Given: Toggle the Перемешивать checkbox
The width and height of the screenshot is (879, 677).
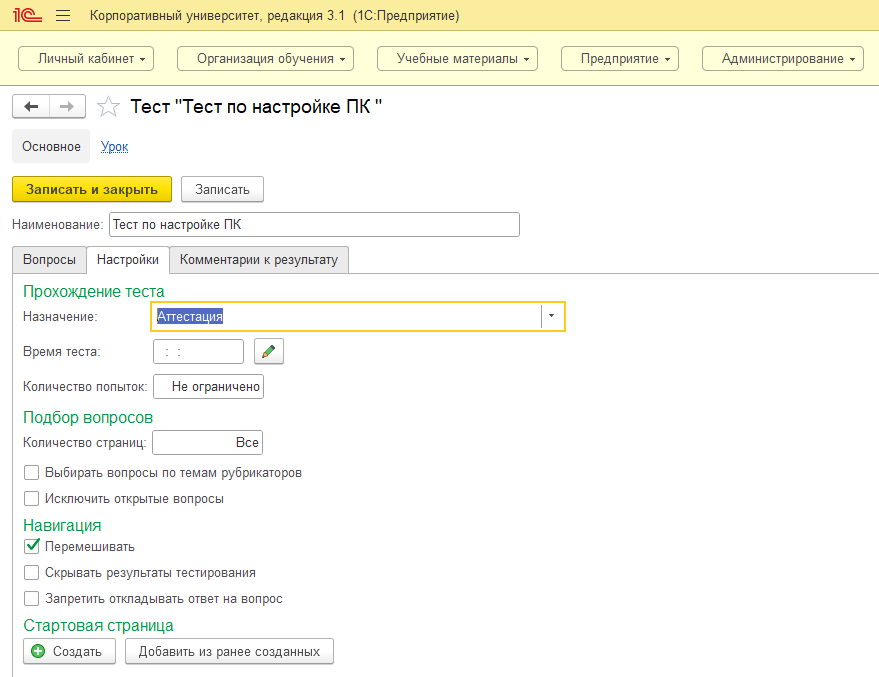Looking at the screenshot, I should [33, 547].
